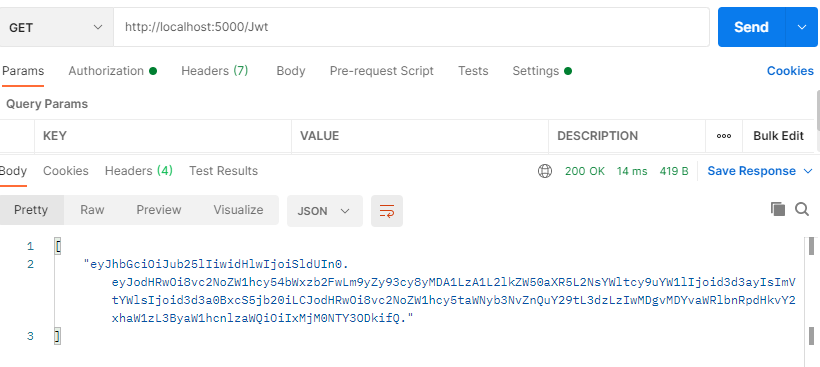The image size is (820, 367).
Task: Open search in response body
Action: pyautogui.click(x=802, y=210)
